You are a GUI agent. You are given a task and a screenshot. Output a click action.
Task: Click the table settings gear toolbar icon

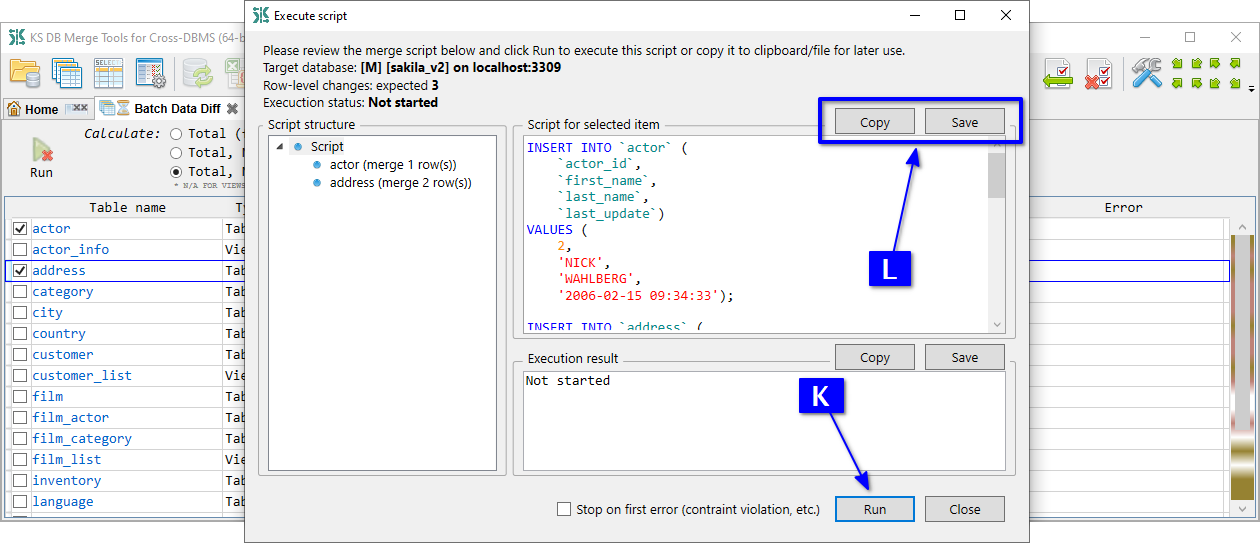click(x=150, y=73)
